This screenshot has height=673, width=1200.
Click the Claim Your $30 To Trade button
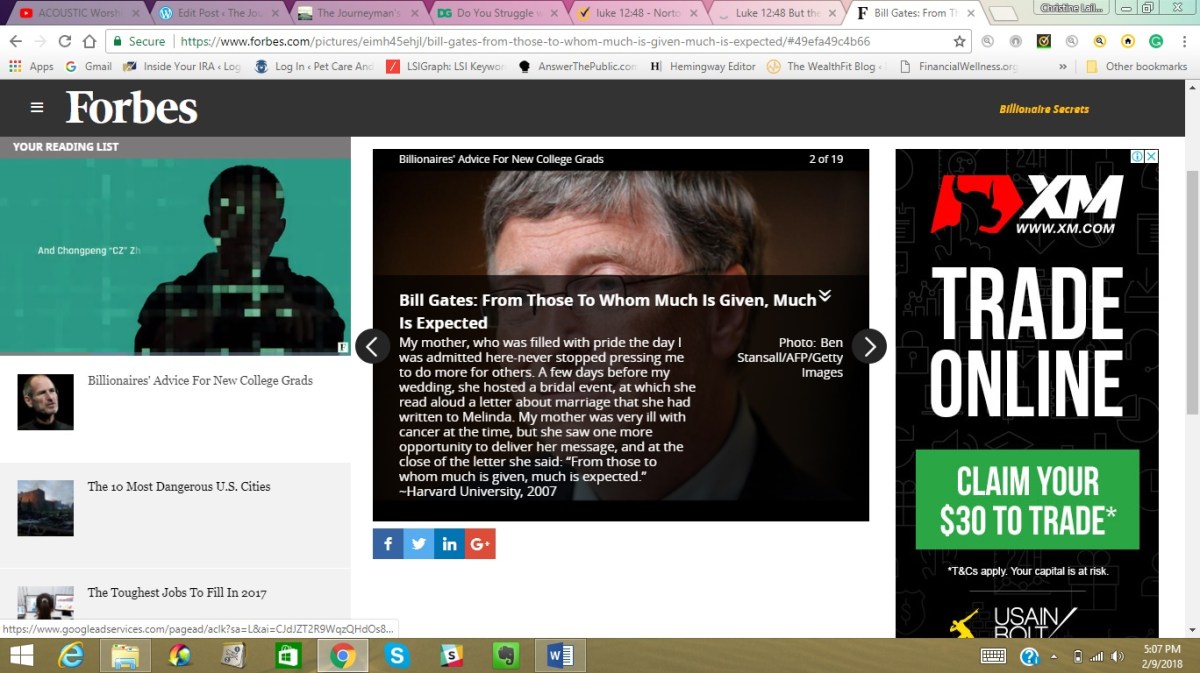1027,500
